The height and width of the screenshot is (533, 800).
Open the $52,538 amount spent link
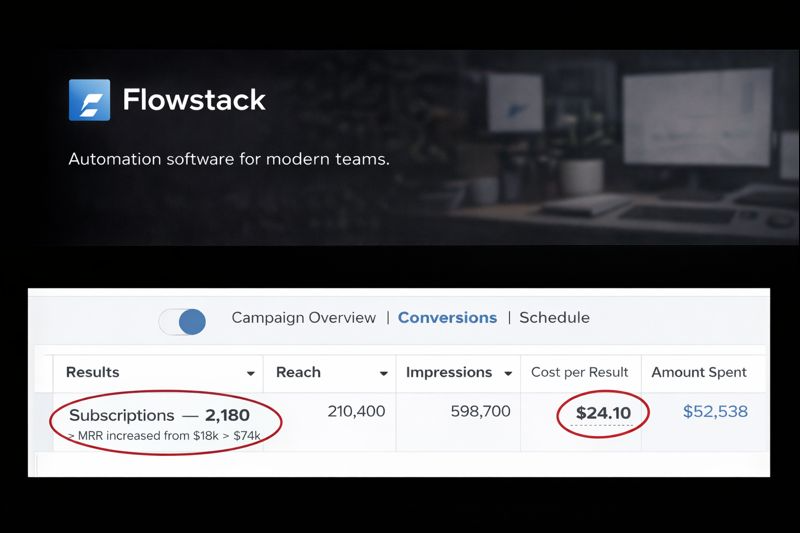[x=715, y=412]
